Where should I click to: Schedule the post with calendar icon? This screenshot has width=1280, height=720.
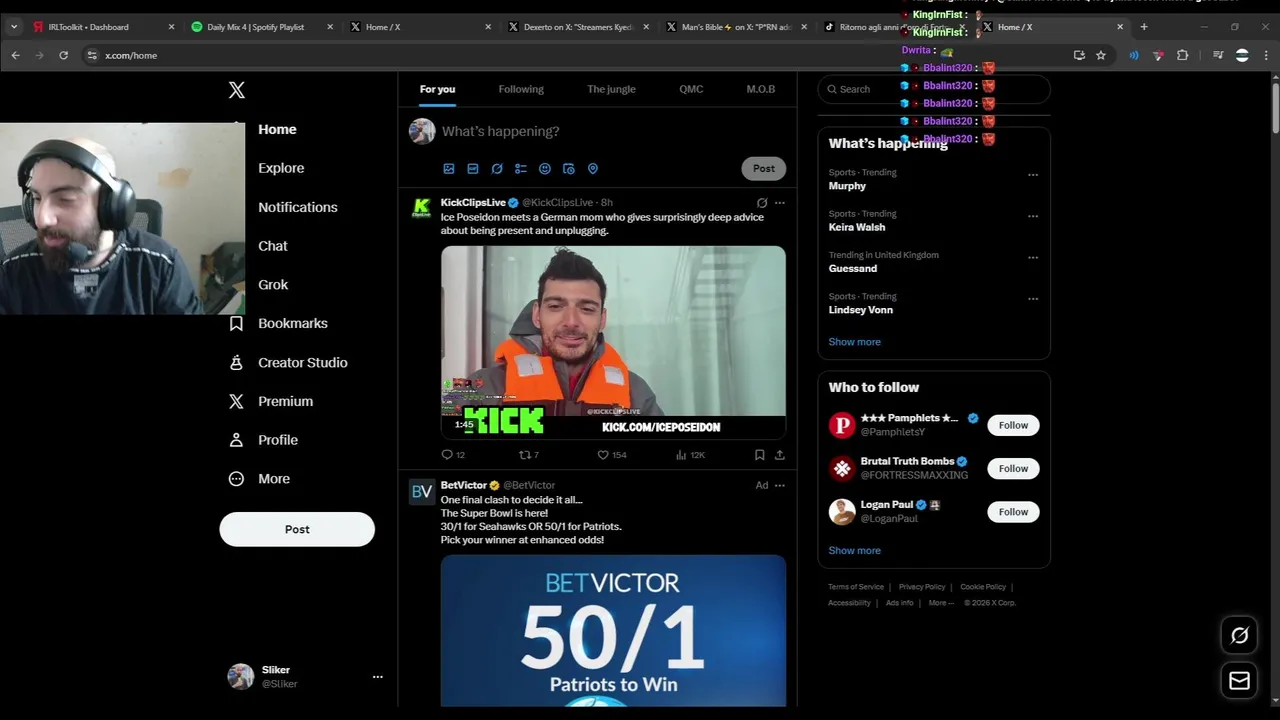point(569,169)
